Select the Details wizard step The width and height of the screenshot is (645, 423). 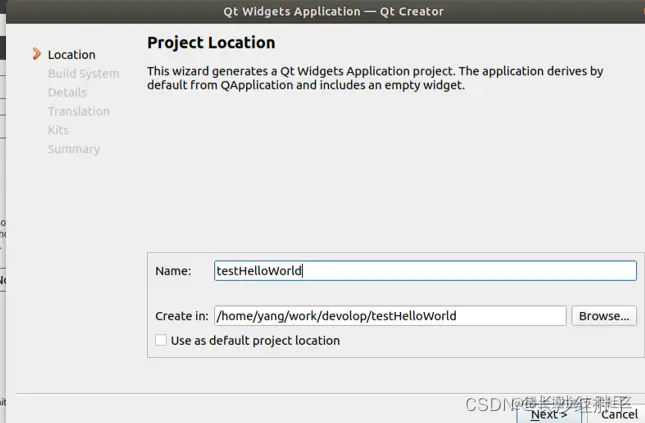(x=67, y=93)
